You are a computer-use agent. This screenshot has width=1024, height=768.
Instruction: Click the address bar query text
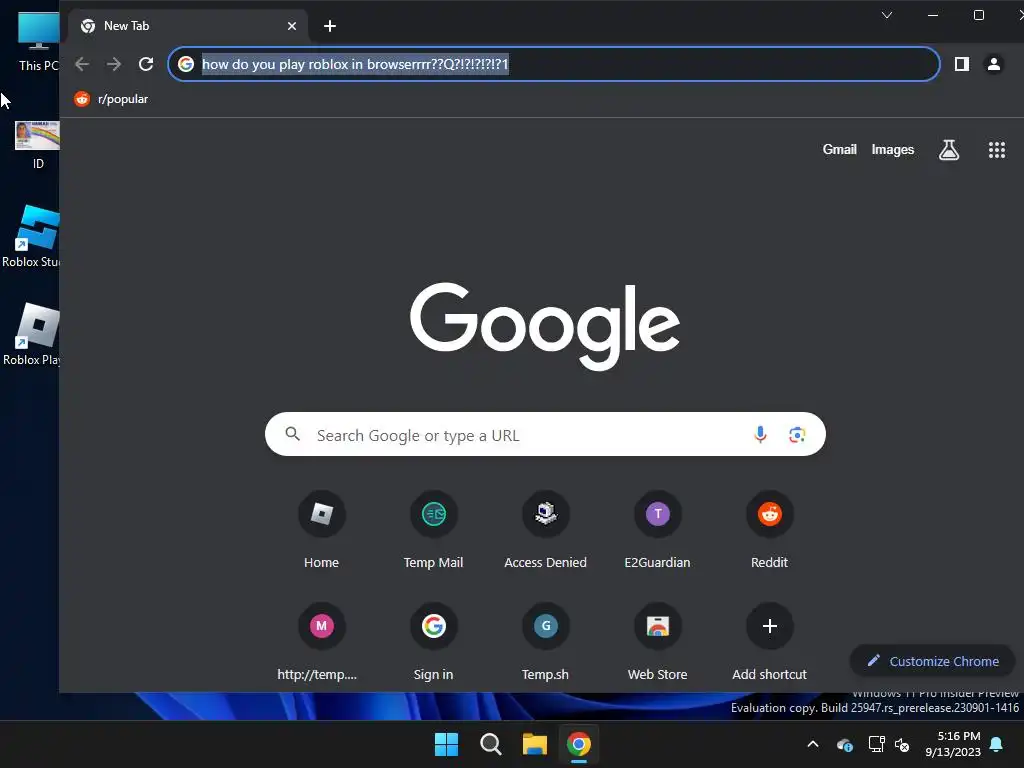(x=355, y=64)
